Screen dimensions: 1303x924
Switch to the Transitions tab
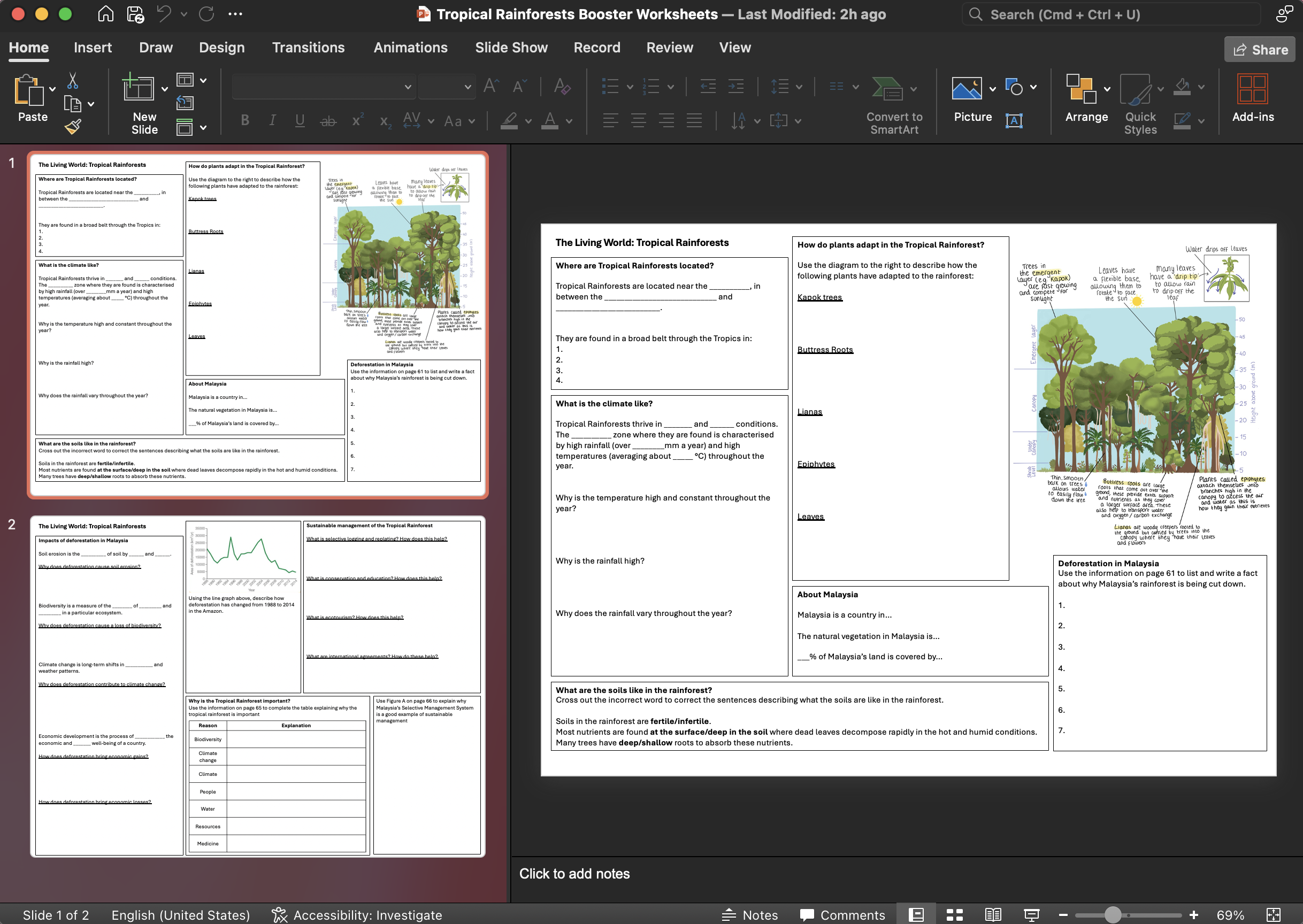click(x=308, y=48)
